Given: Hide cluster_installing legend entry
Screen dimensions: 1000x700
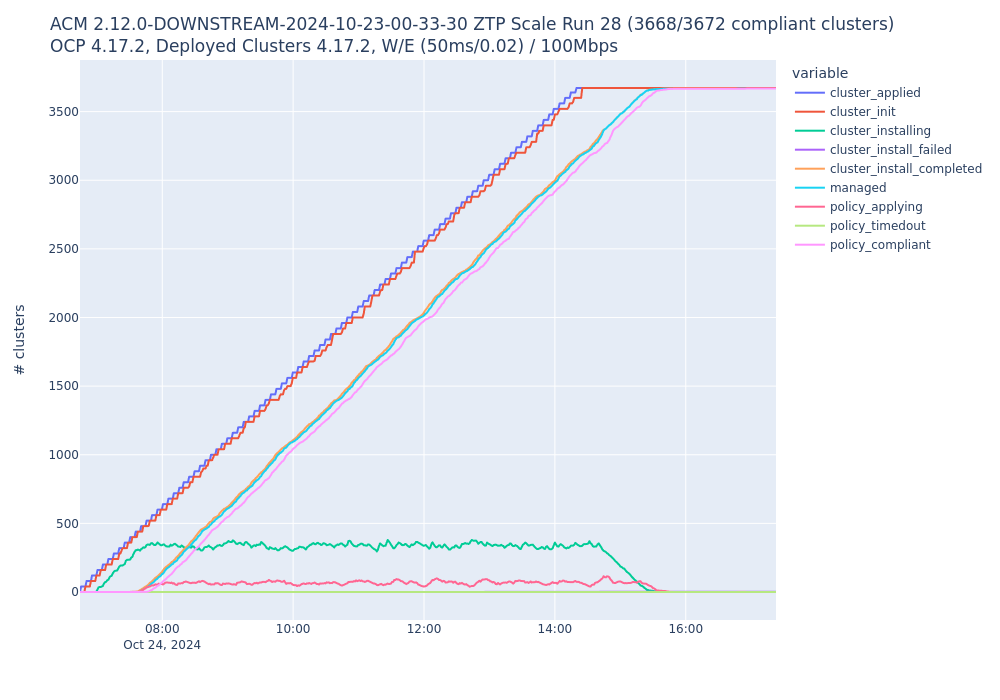Looking at the screenshot, I should point(862,131).
